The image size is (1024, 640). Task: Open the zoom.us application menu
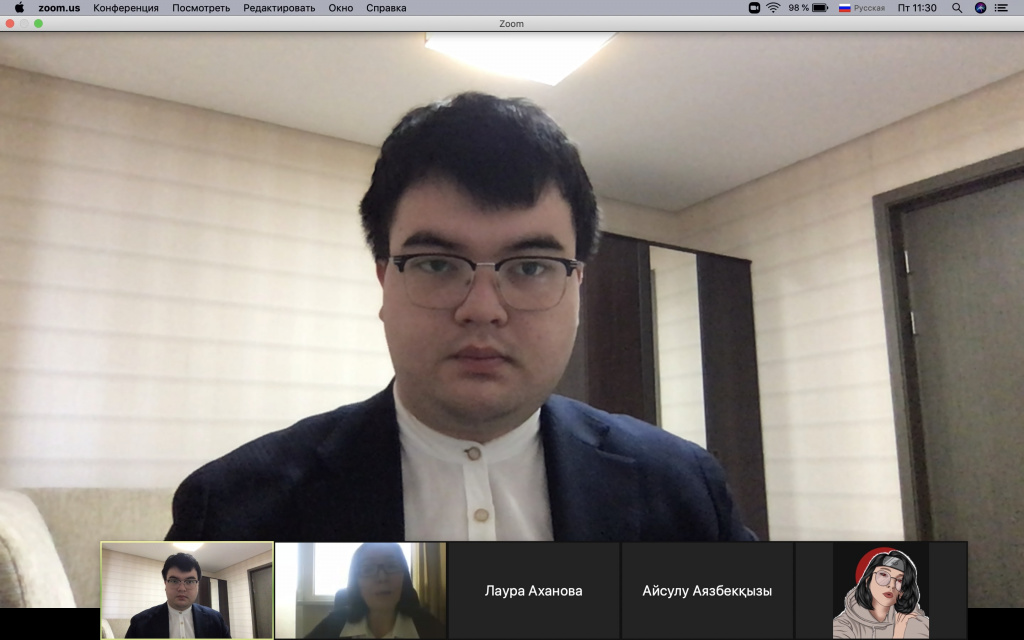pyautogui.click(x=59, y=8)
